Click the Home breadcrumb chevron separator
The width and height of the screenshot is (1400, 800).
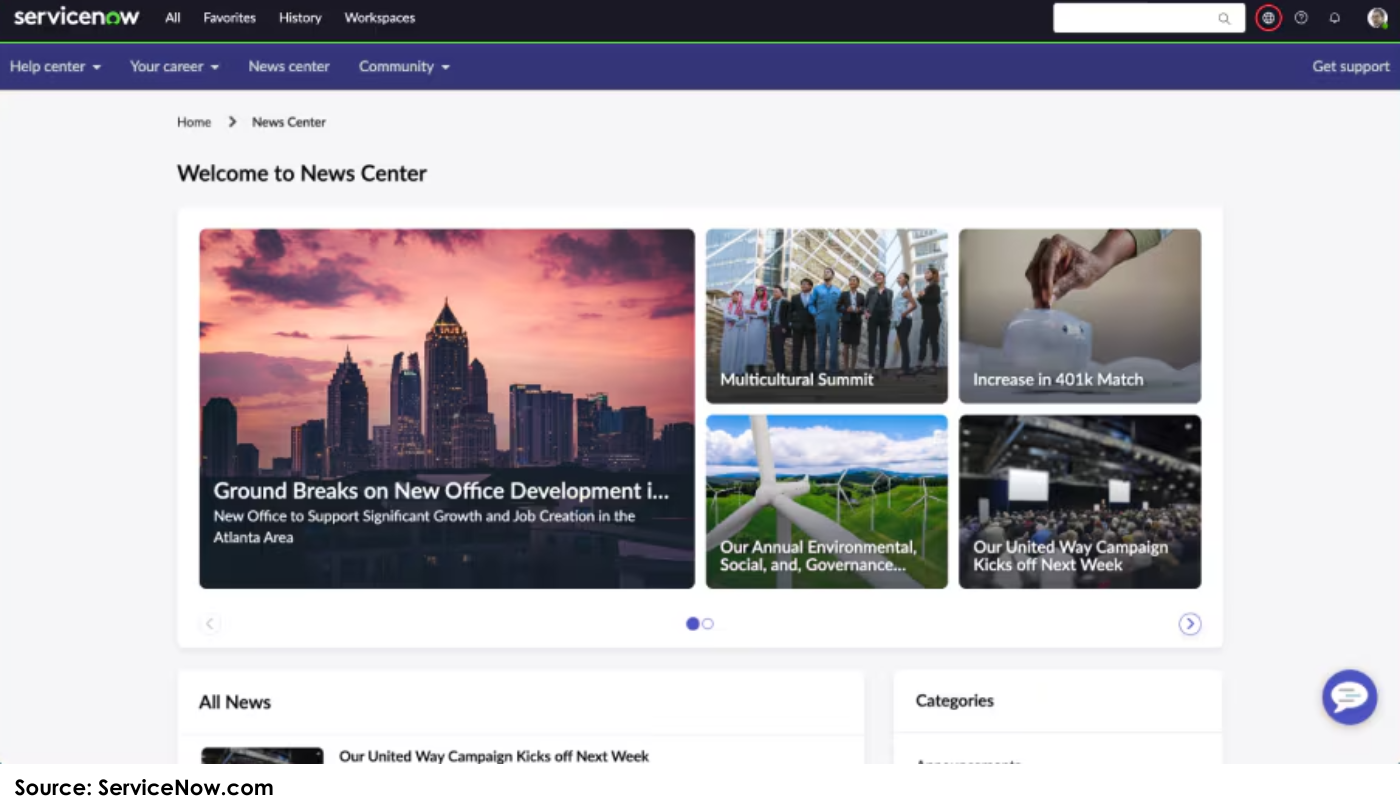(x=231, y=121)
